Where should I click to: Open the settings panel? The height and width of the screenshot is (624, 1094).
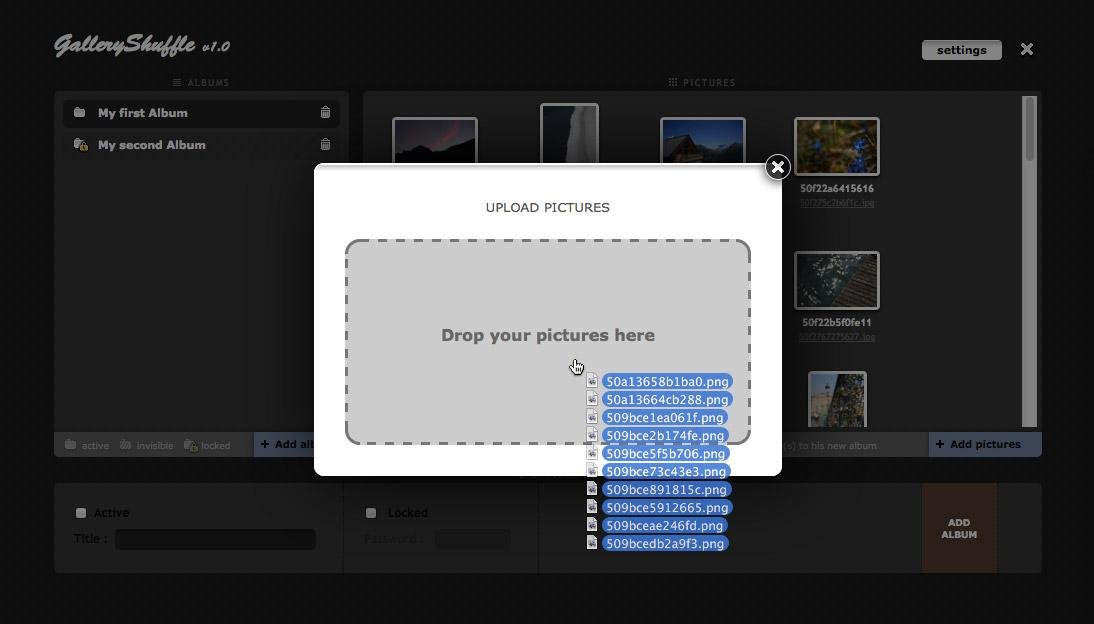[x=960, y=50]
